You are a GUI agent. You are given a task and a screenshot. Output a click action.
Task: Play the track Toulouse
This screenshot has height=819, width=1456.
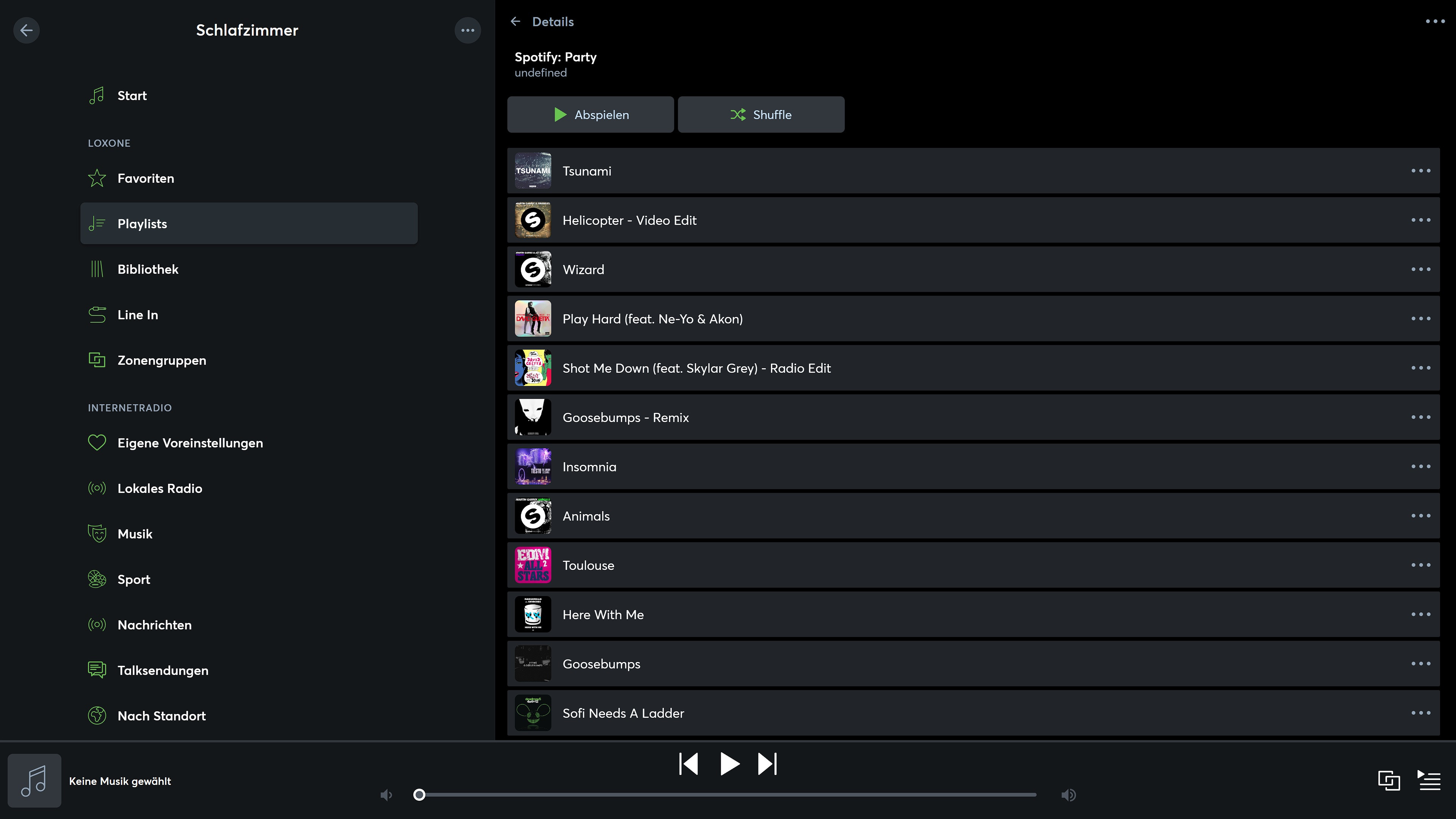pyautogui.click(x=973, y=565)
